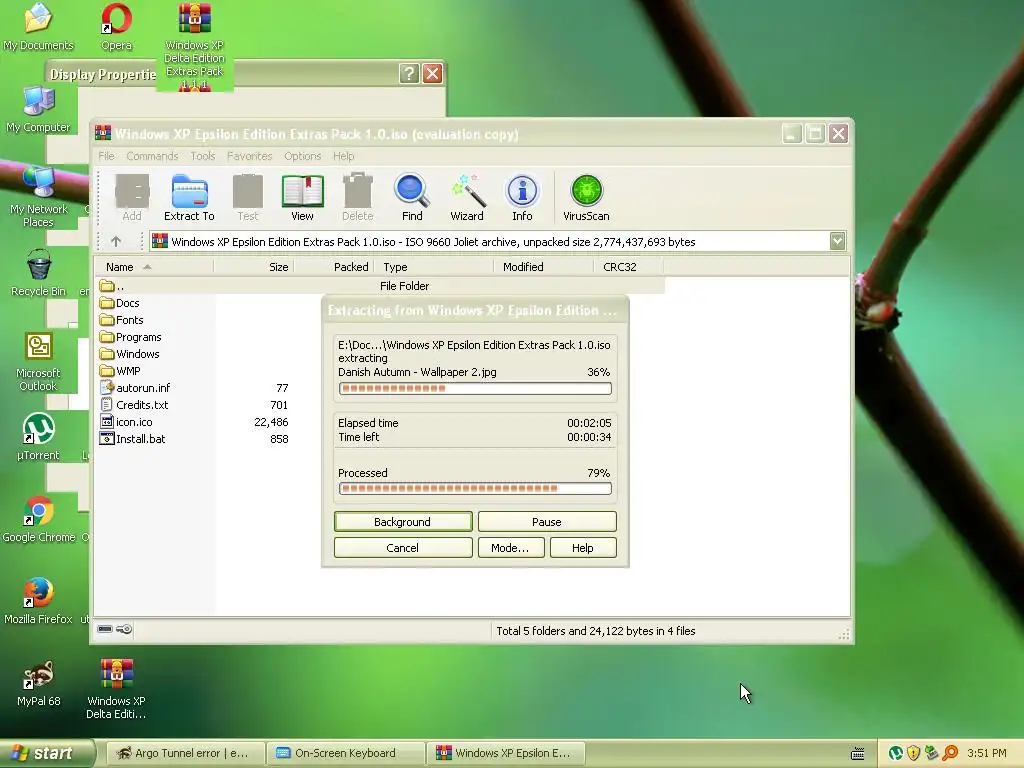1024x768 pixels.
Task: Select the icon.ico file
Action: (126, 422)
